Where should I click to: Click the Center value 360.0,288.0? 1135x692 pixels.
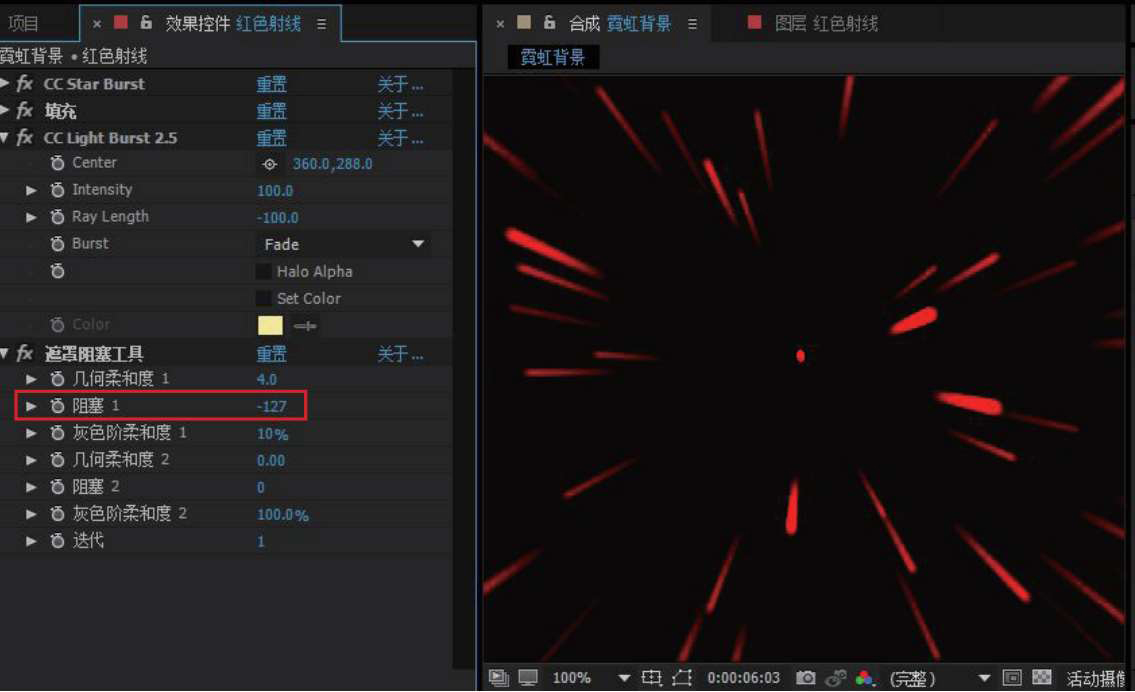click(x=332, y=164)
